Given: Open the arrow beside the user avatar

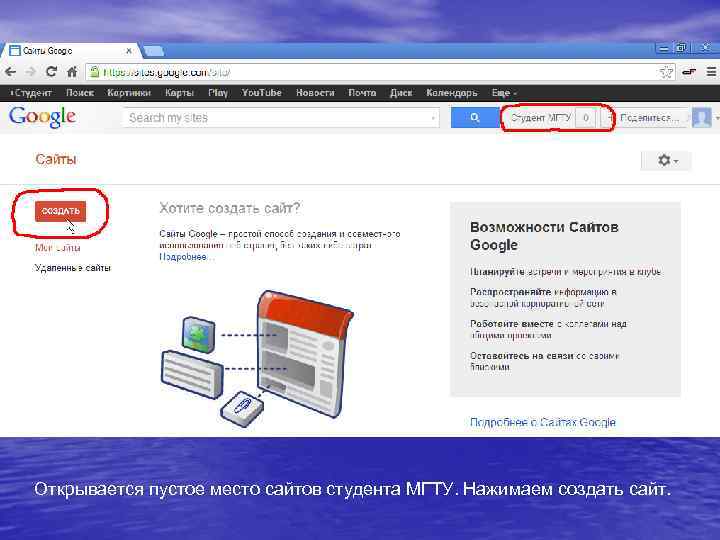Looking at the screenshot, I should pos(716,118).
